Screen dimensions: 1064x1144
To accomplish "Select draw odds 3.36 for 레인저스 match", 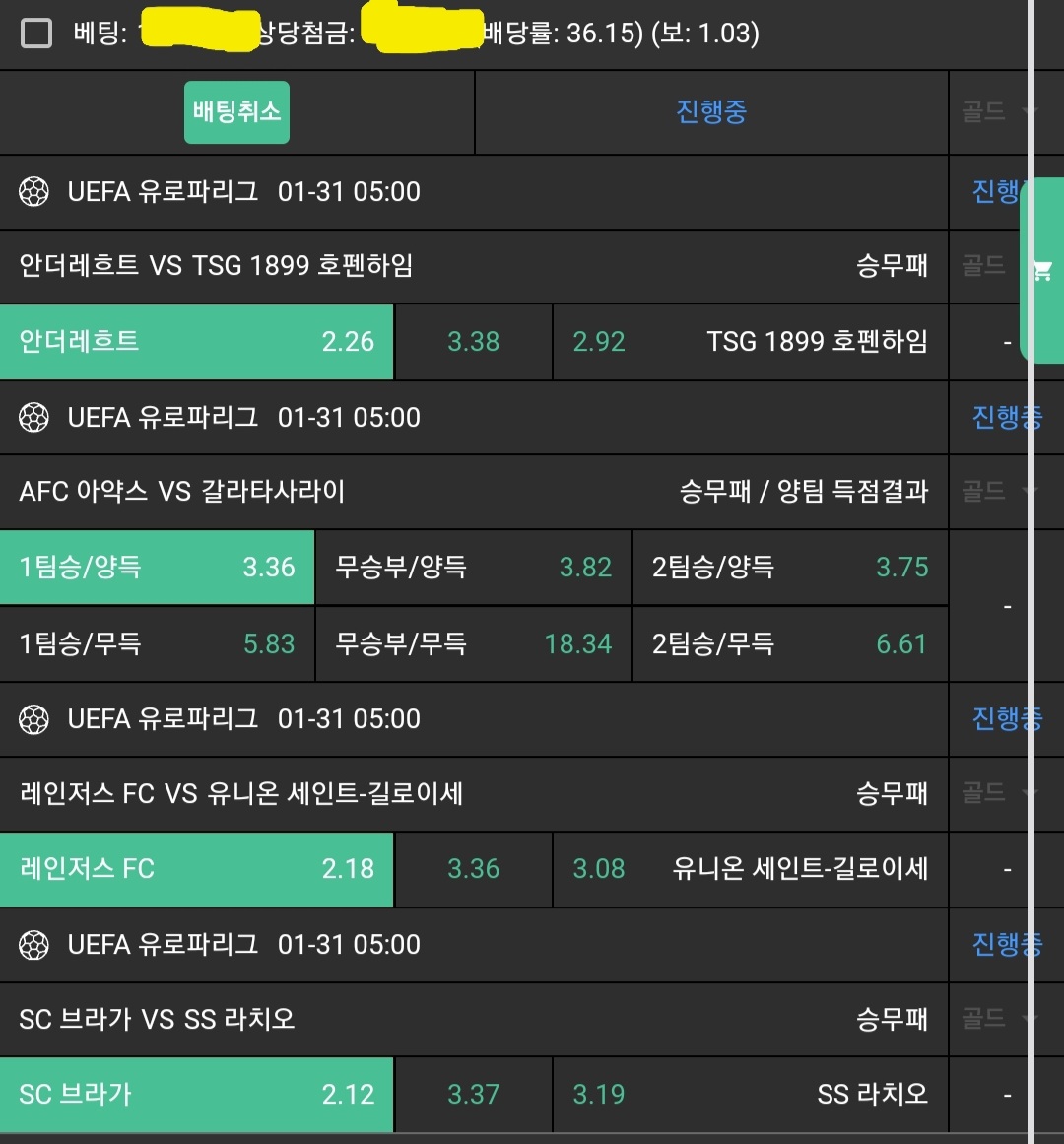I will (473, 869).
